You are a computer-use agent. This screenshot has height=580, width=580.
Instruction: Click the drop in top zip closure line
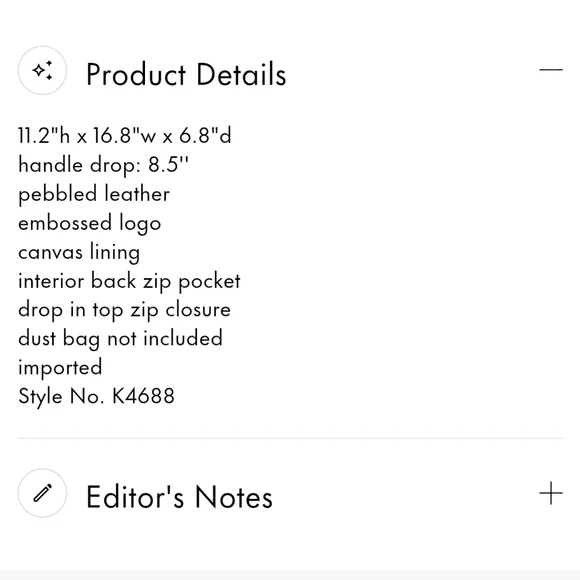click(x=124, y=310)
